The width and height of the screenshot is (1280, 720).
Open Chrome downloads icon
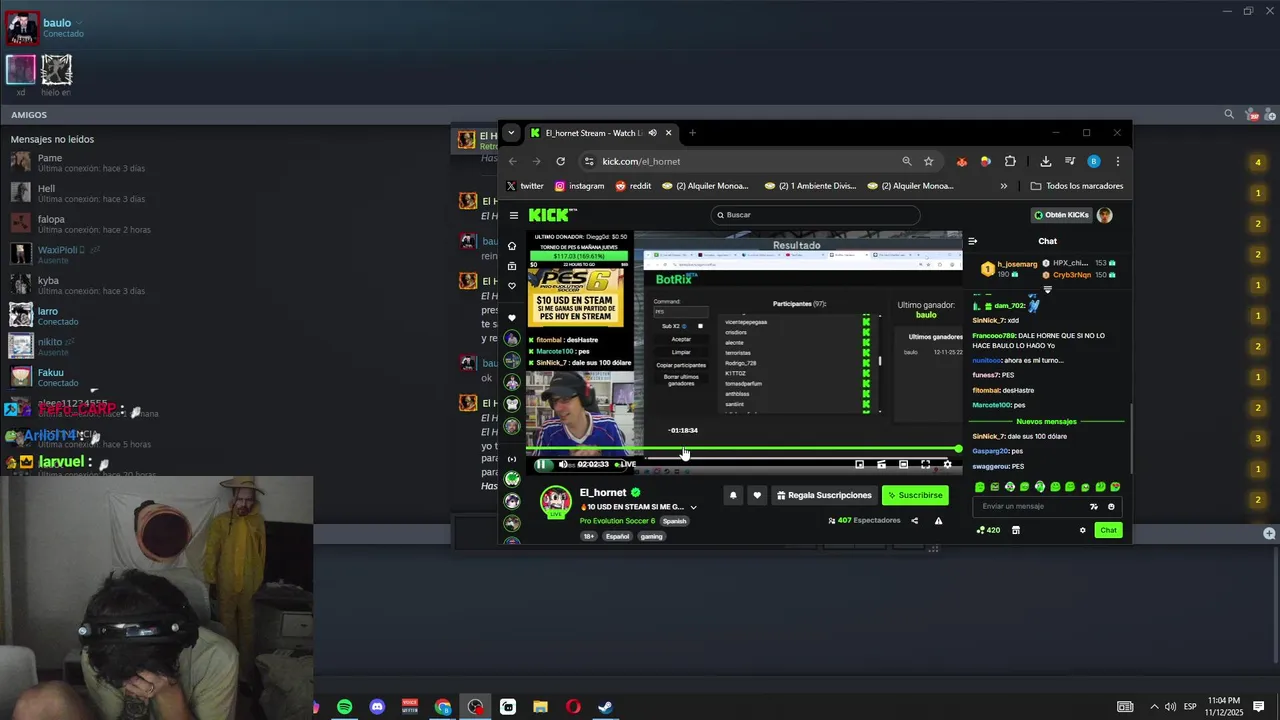(1045, 161)
